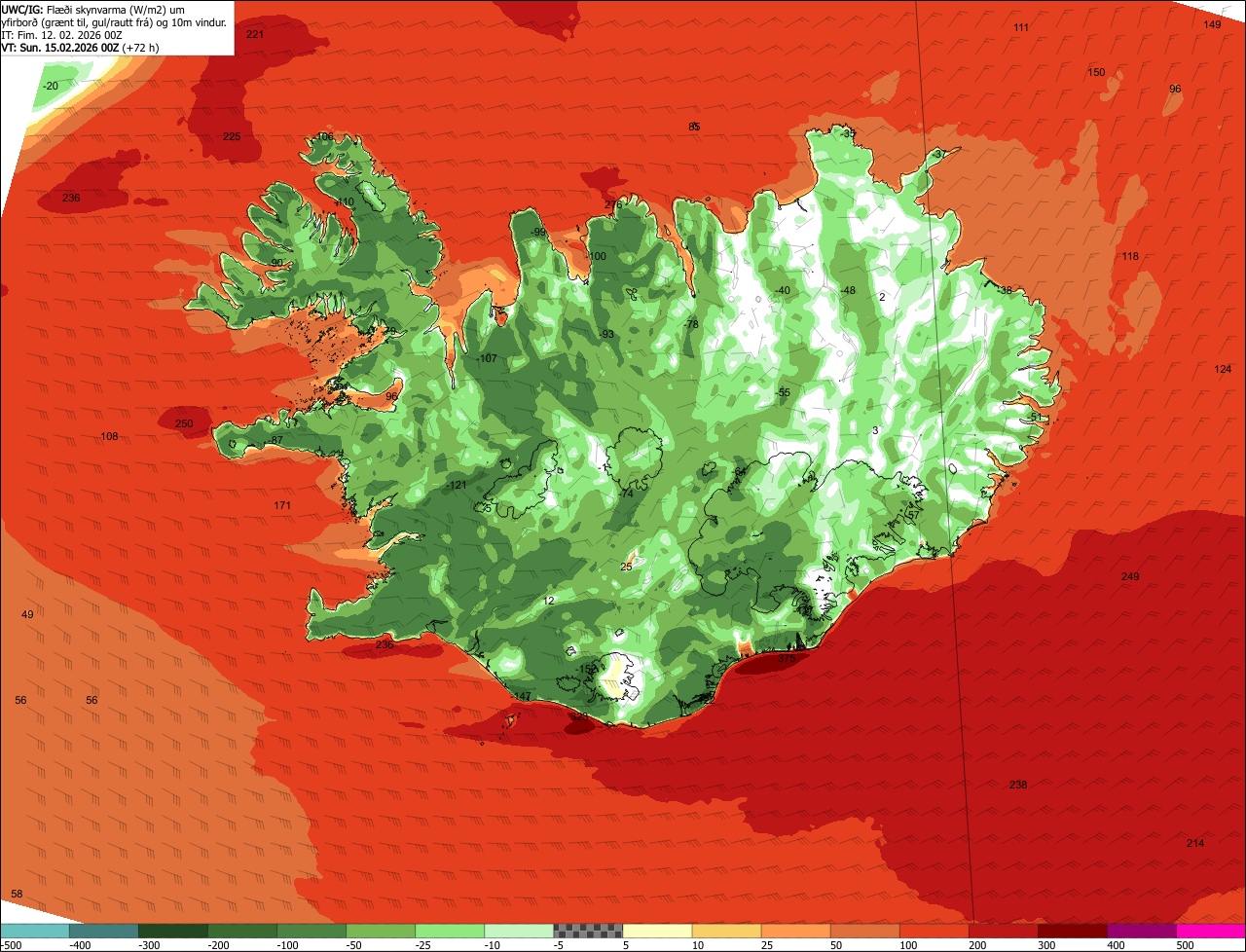Select the light green legend swatch between -25 and -10
1246x952 pixels.
450,931
